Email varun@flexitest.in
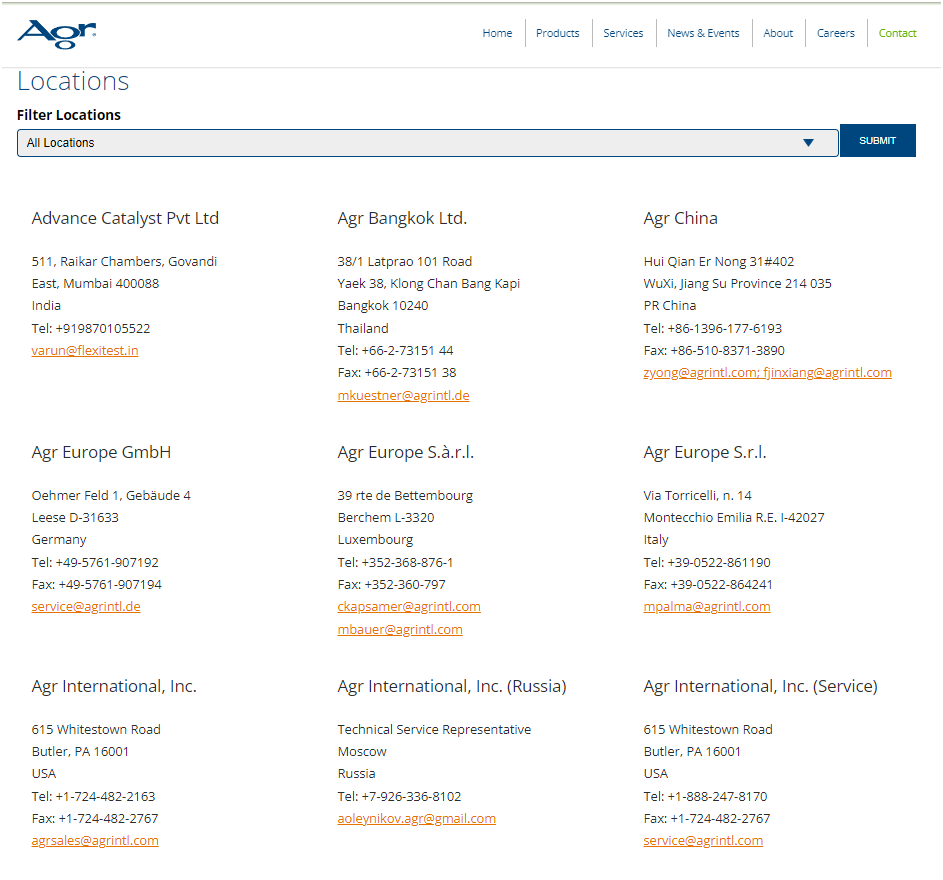Screen dimensions: 943x880 pyautogui.click(x=85, y=351)
